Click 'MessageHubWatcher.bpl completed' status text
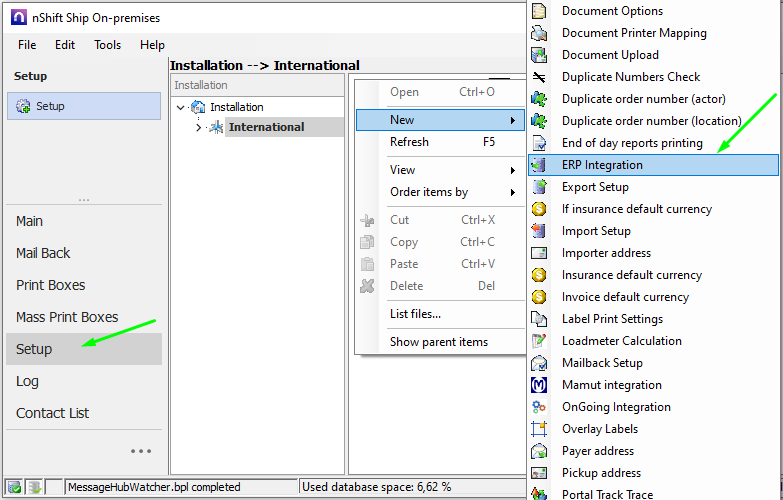Image resolution: width=783 pixels, height=500 pixels. coord(154,487)
